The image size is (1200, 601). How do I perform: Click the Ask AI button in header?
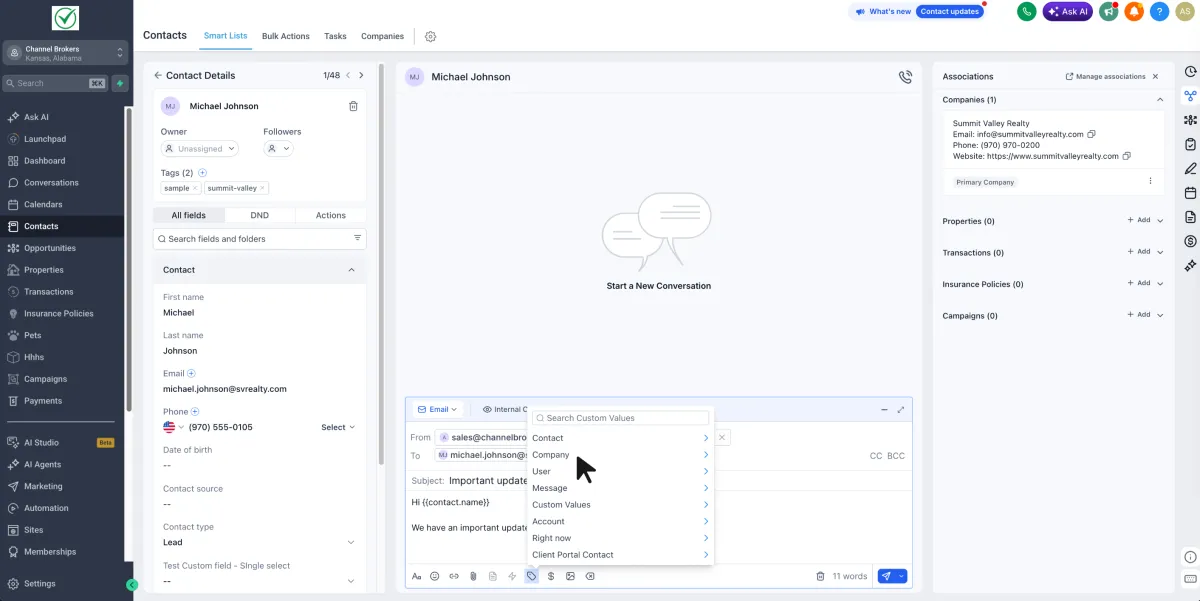[1067, 12]
